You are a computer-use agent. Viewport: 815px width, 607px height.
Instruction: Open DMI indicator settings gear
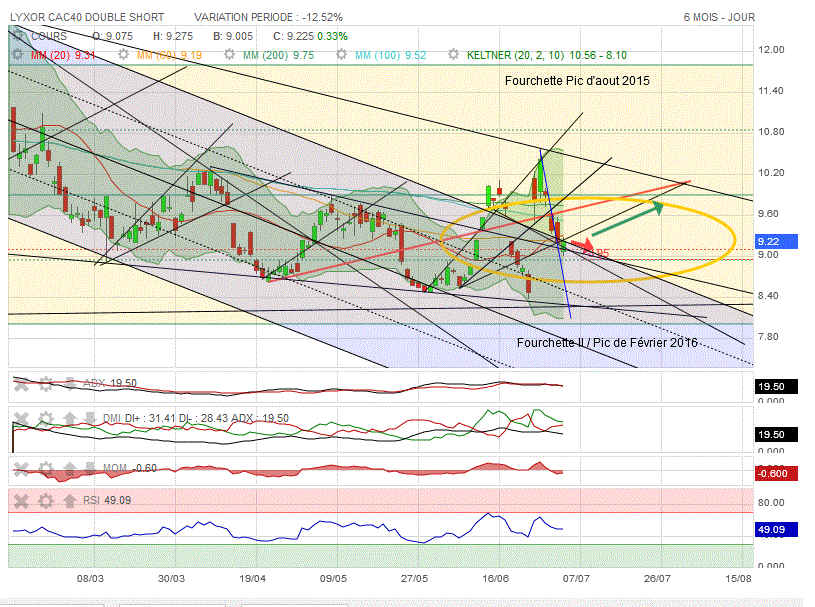click(x=46, y=419)
